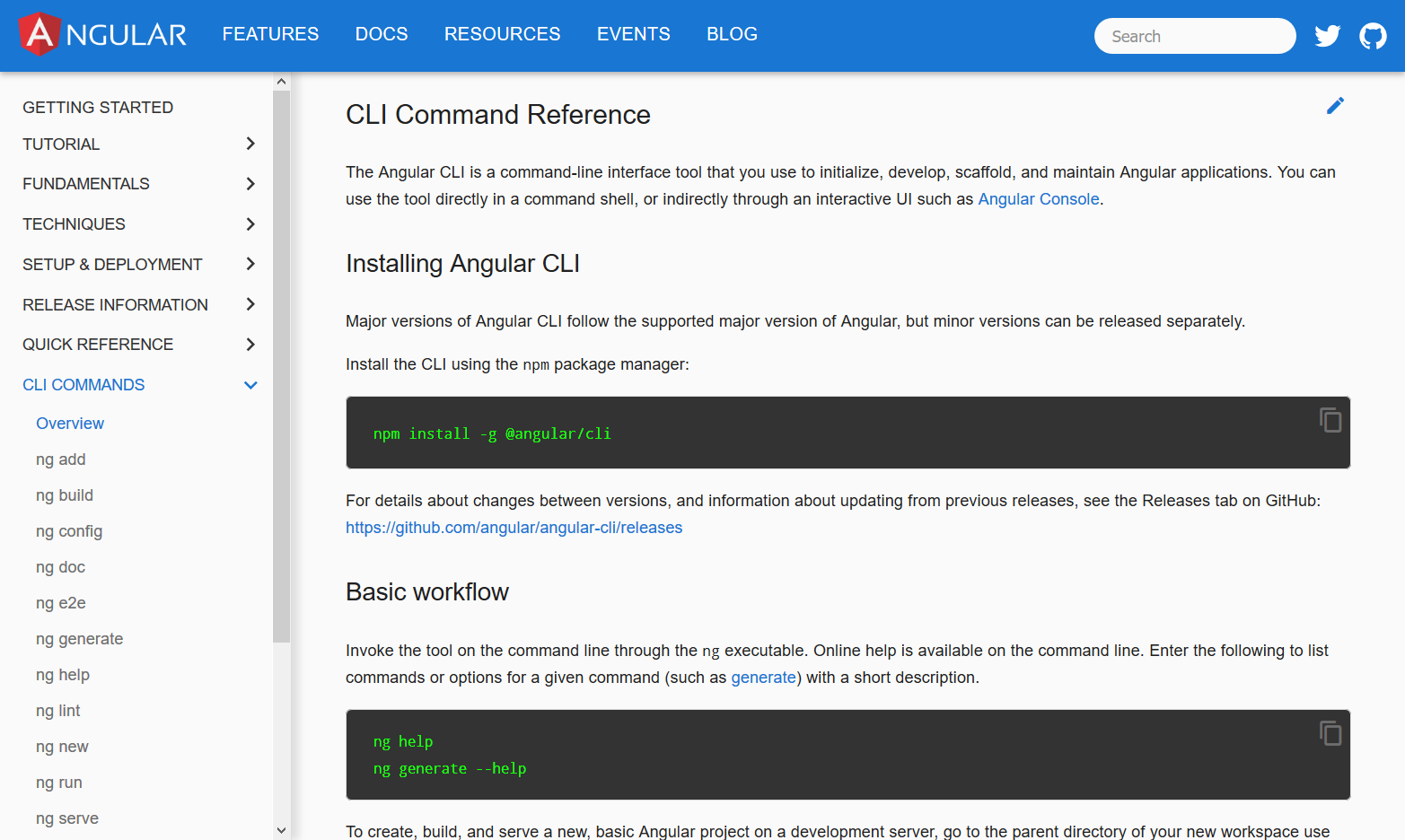The image size is (1405, 840).
Task: Click the Basic workflow heading
Action: pos(427,592)
